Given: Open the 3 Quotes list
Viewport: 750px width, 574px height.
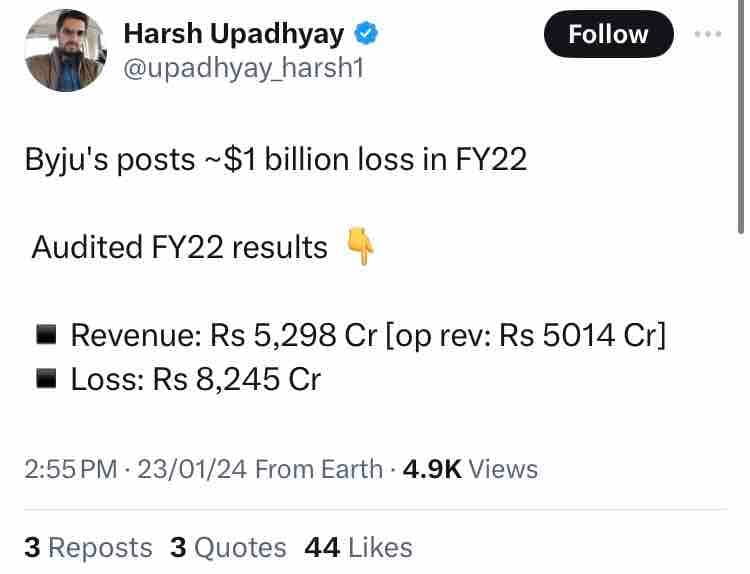Looking at the screenshot, I should pos(228,547).
